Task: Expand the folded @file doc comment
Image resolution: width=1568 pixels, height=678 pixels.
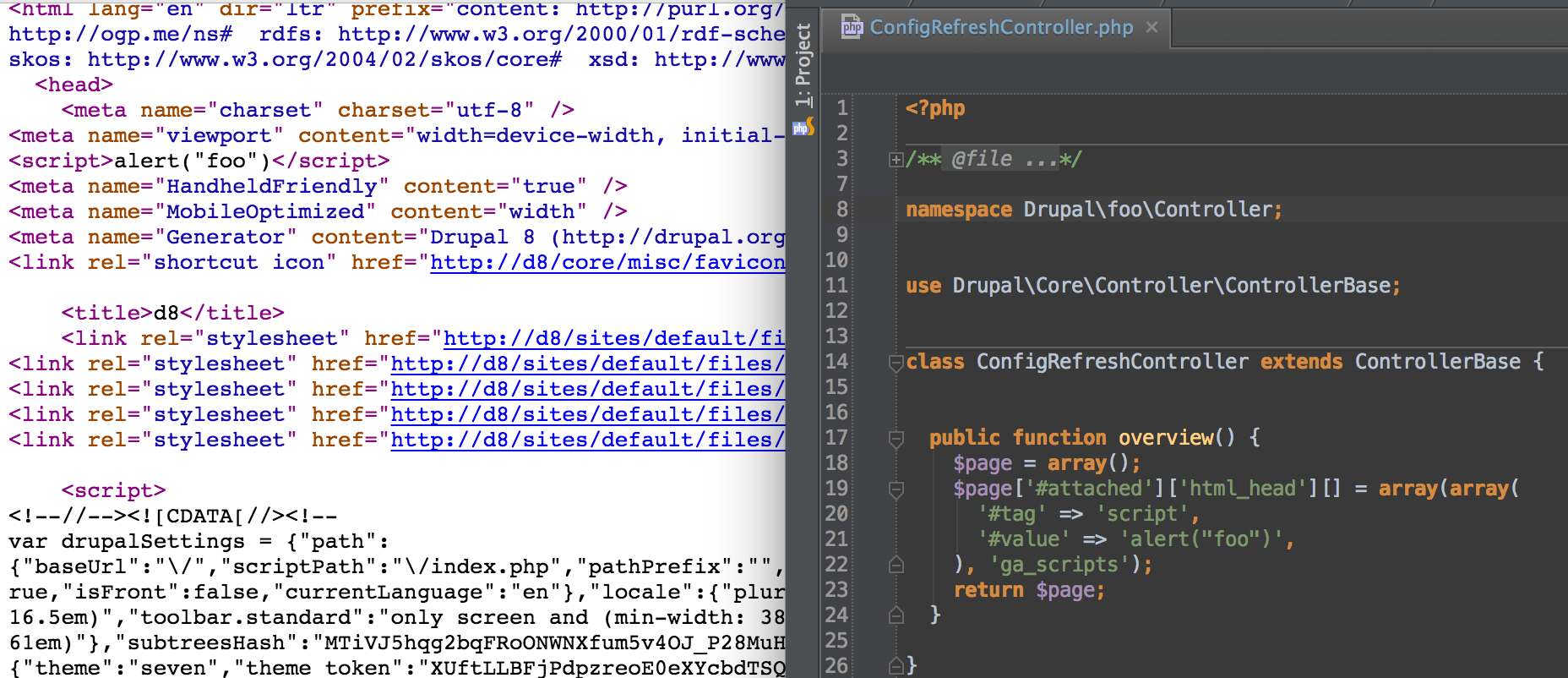Action: pyautogui.click(x=896, y=160)
